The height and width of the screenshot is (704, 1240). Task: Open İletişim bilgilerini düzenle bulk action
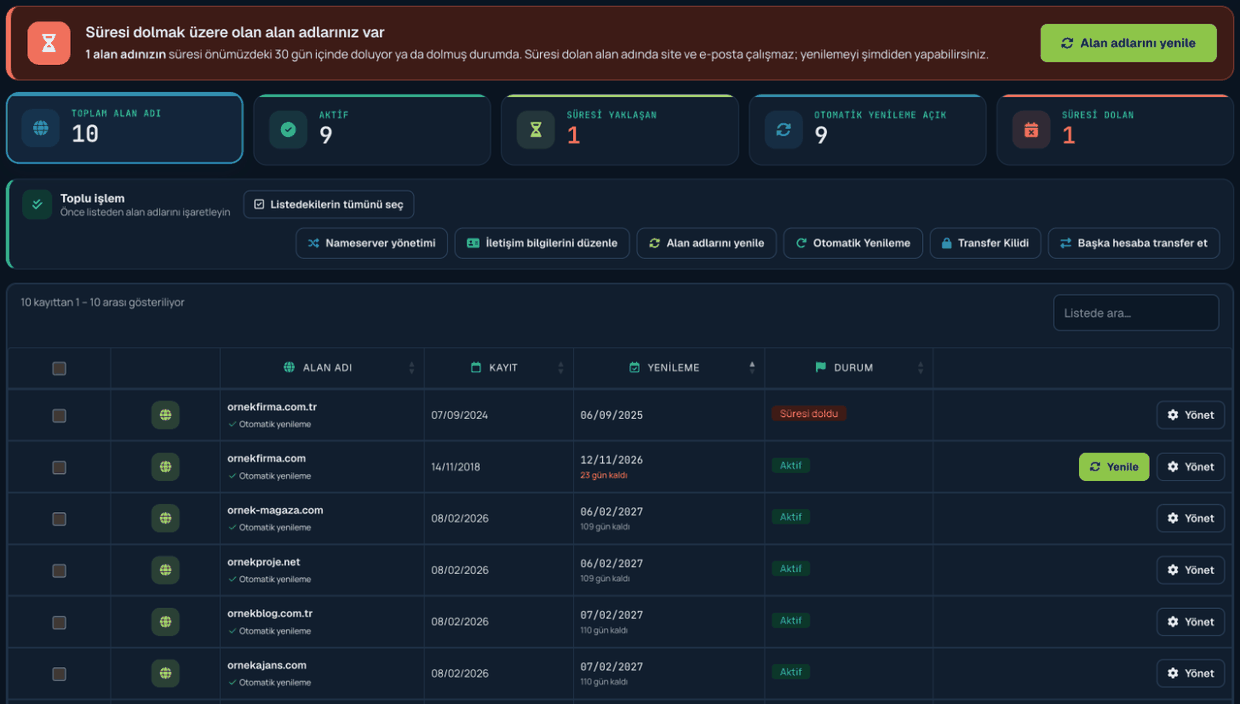(542, 243)
